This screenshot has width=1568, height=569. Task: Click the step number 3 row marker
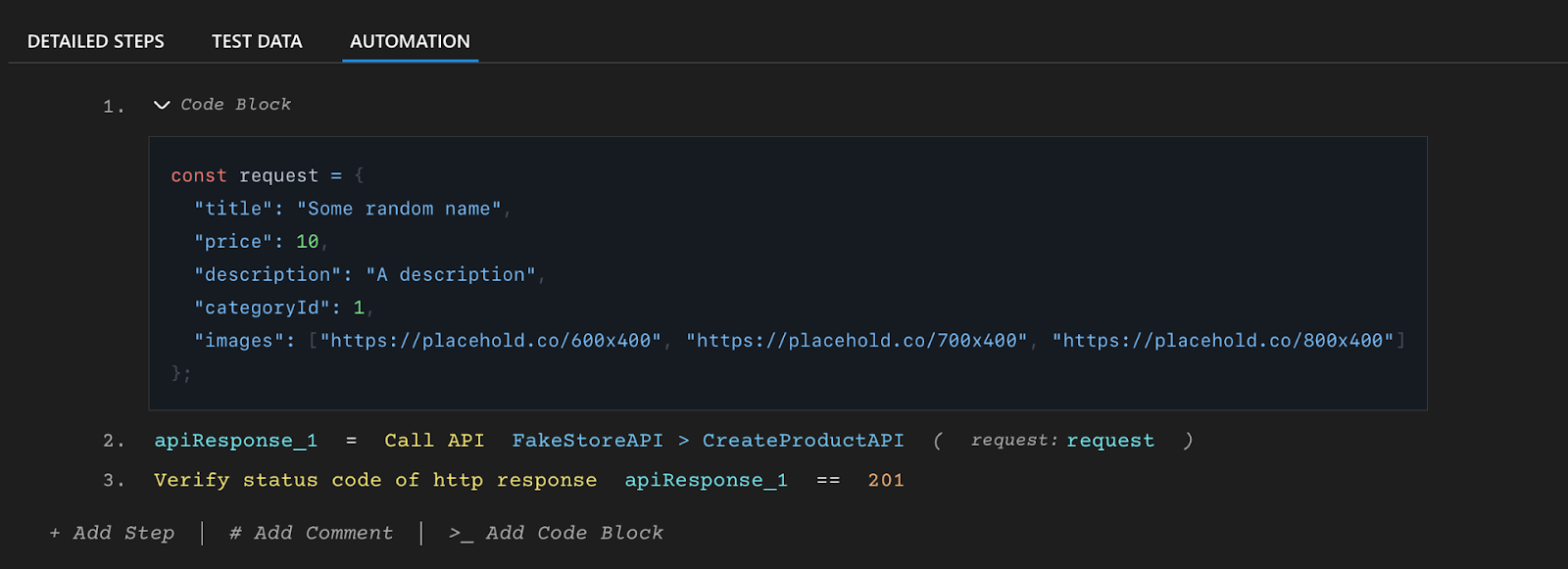(x=114, y=480)
